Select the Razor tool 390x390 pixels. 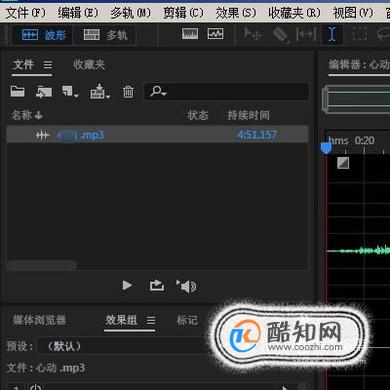tap(280, 34)
